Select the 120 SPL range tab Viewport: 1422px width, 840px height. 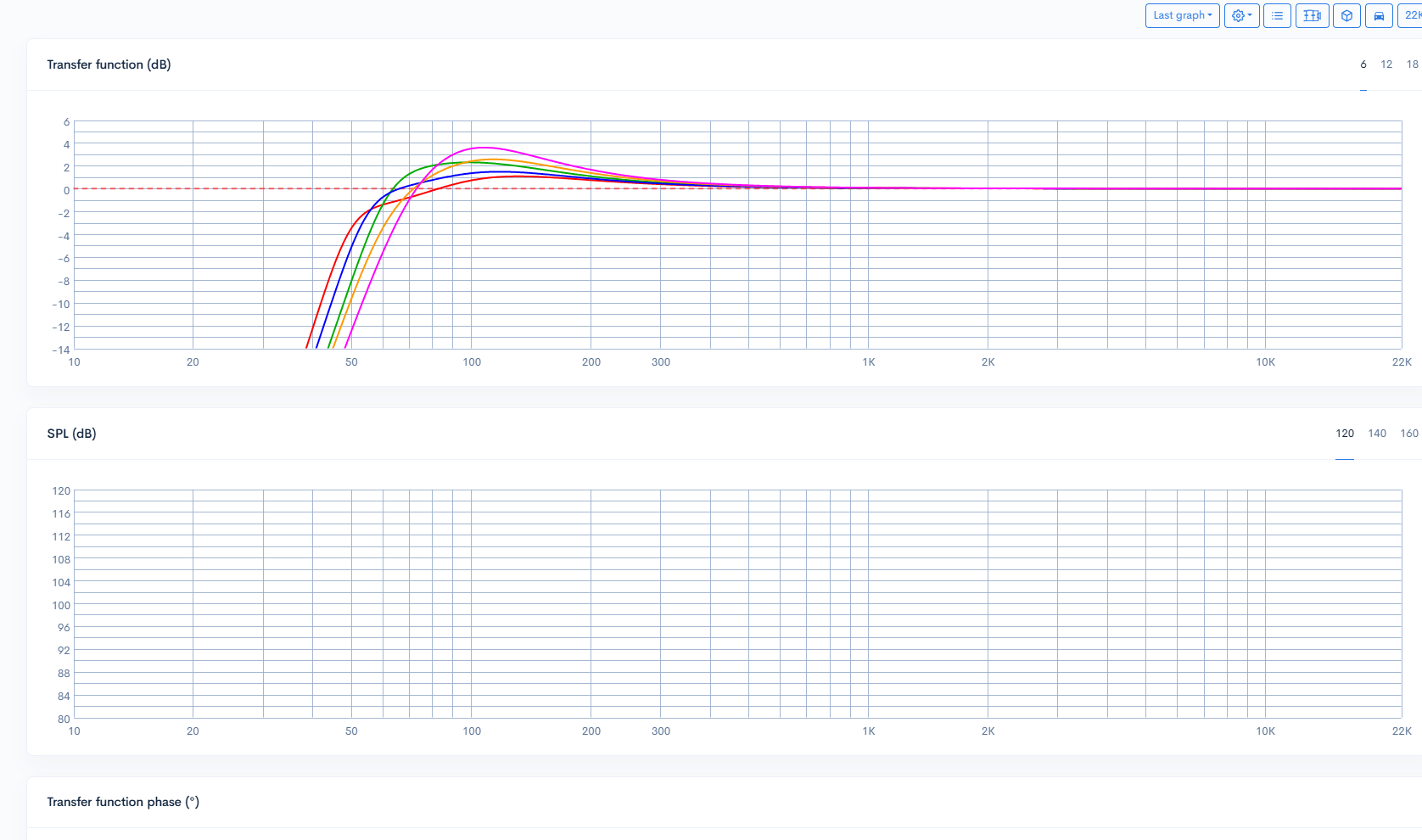[1345, 434]
